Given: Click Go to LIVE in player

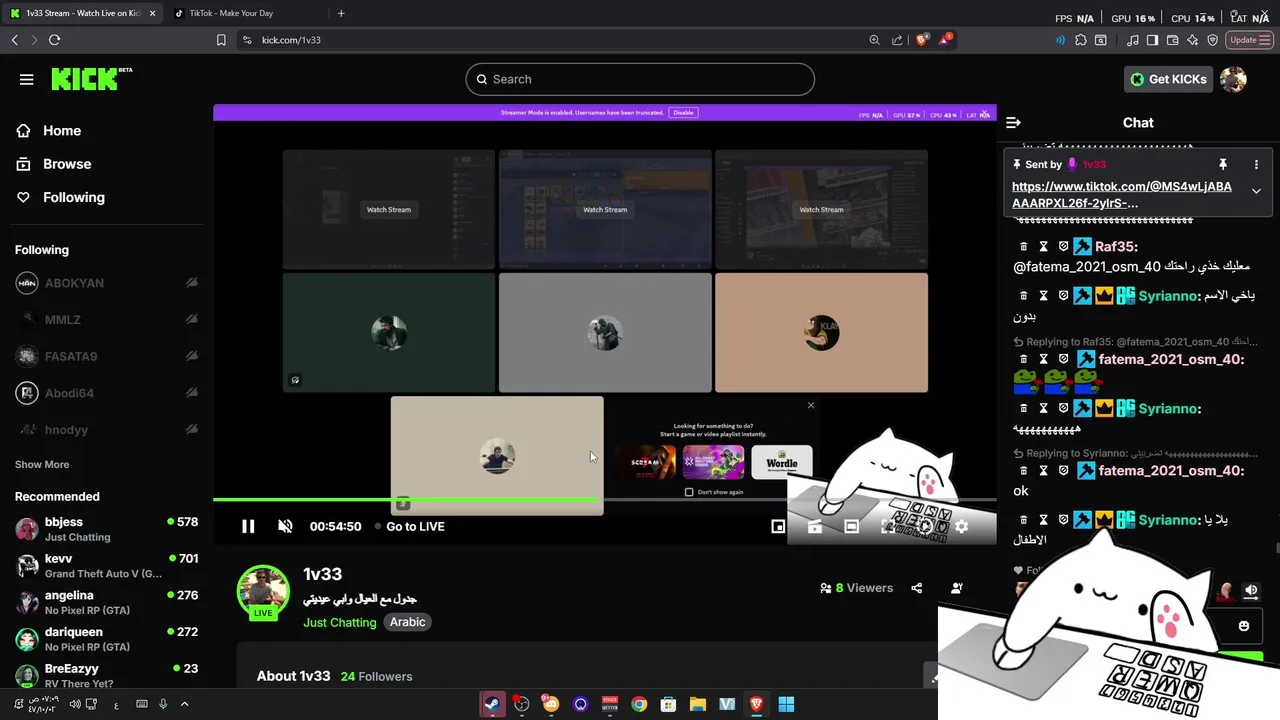Looking at the screenshot, I should tap(409, 526).
